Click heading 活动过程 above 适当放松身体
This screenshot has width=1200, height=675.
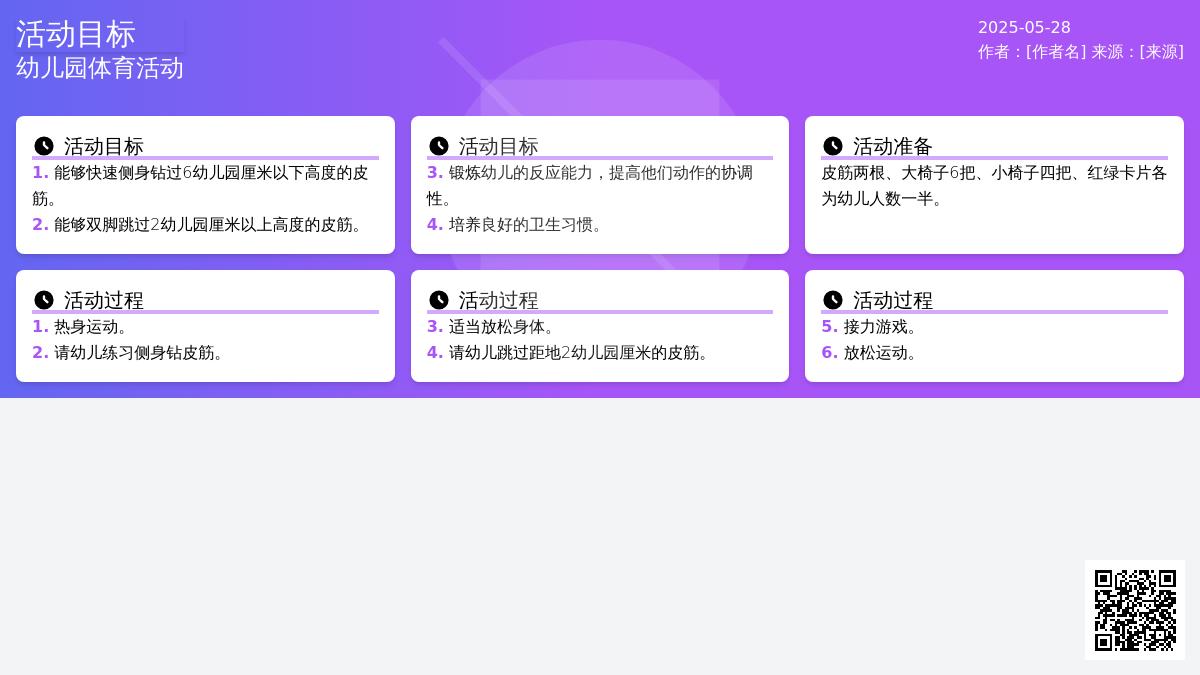[498, 300]
